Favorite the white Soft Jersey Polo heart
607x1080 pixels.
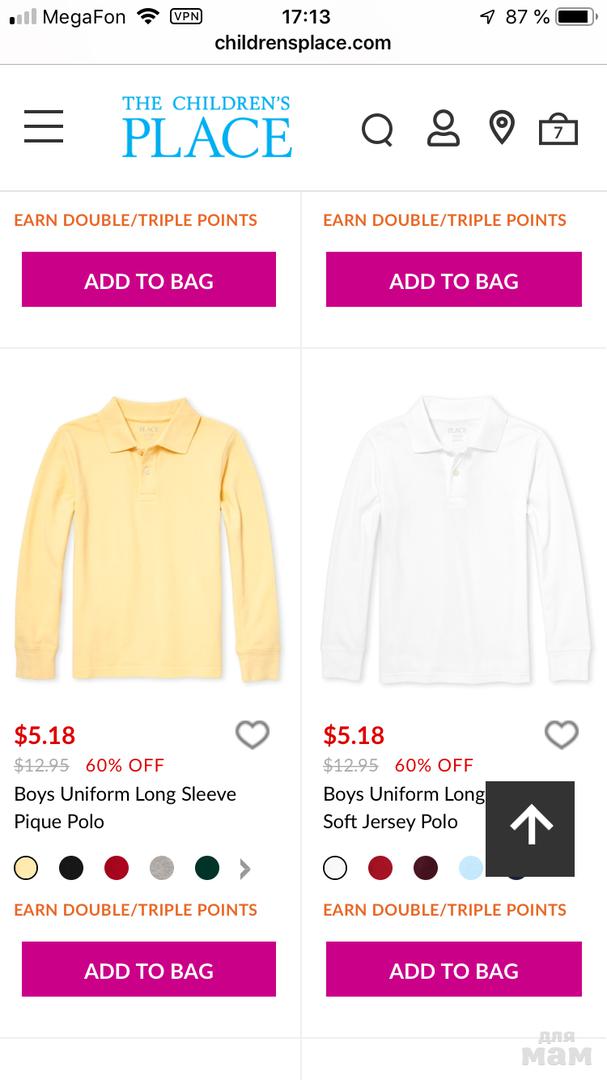561,735
